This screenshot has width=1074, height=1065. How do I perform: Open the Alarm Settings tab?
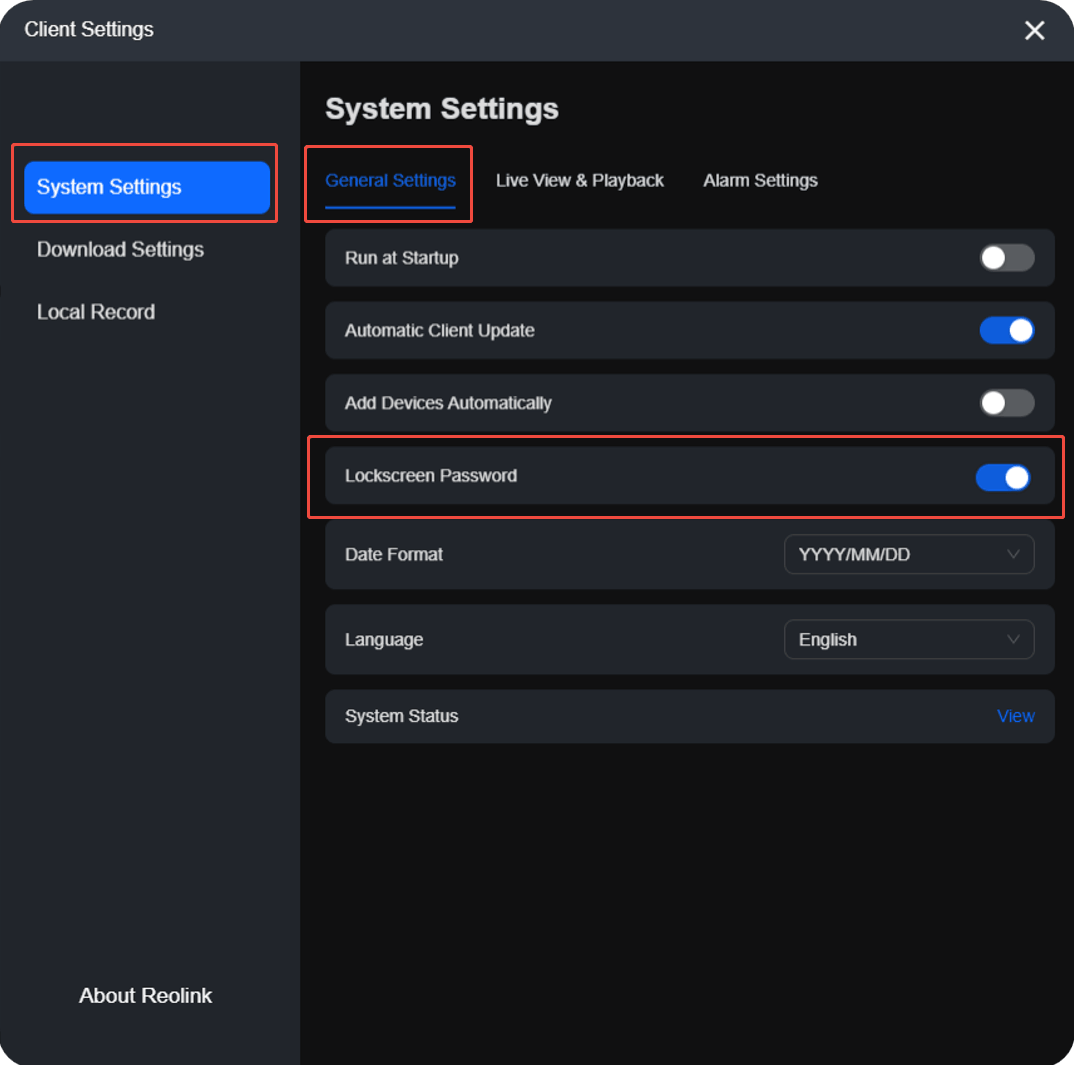click(760, 181)
